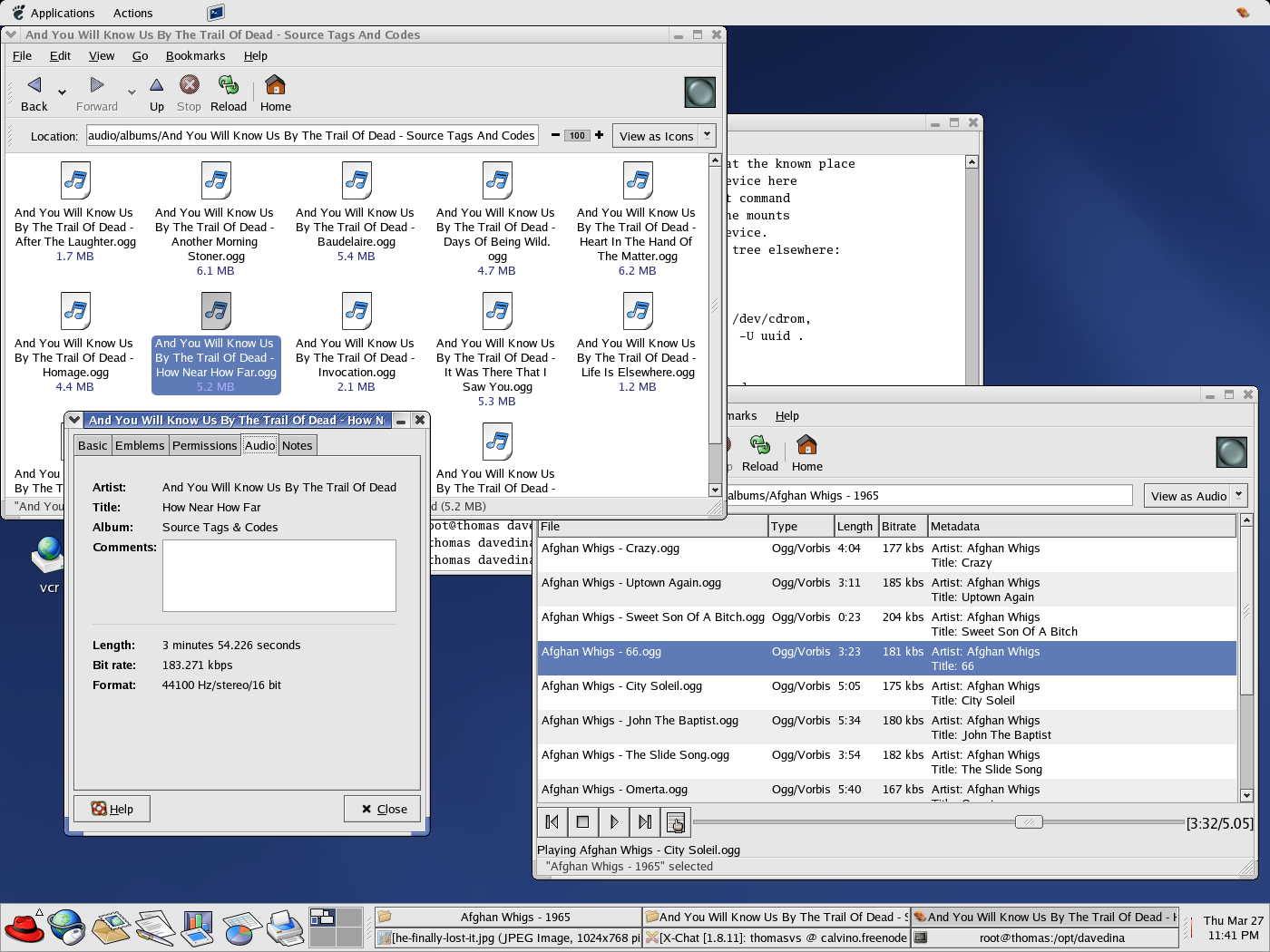Click previous track button in audio player
Screen dimensions: 1270x952
[x=552, y=821]
